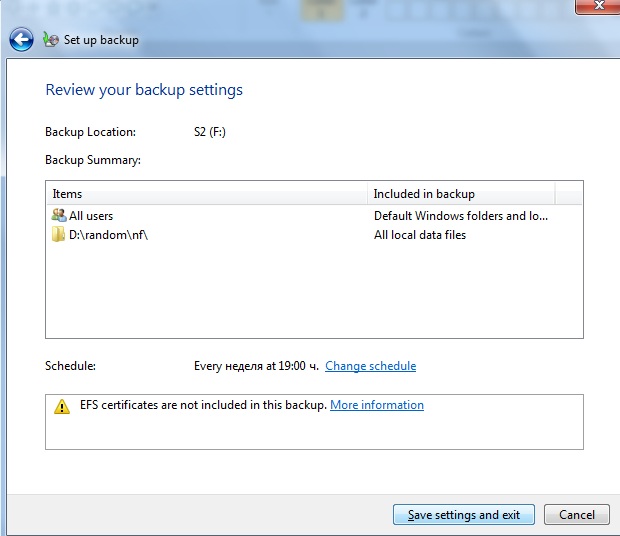Click the yellow EFS warning icon
620x536 pixels.
62,406
